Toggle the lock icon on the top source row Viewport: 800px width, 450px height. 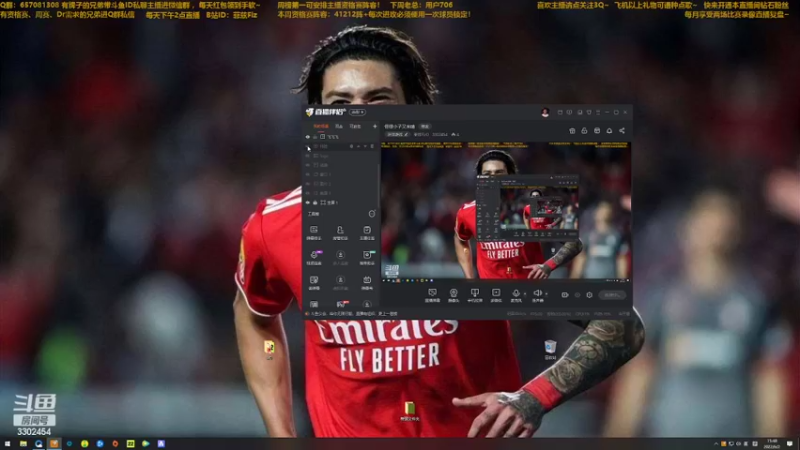point(315,137)
